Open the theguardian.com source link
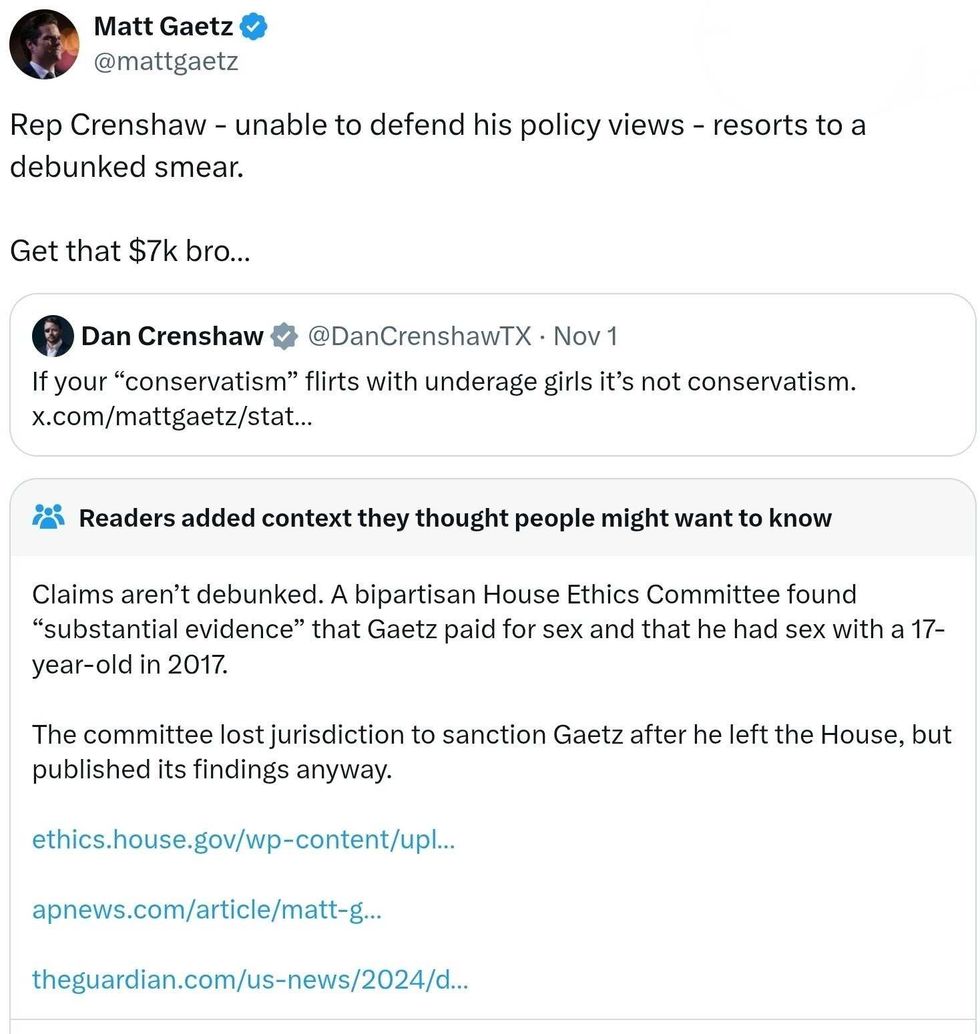Image resolution: width=980 pixels, height=1034 pixels. click(250, 979)
